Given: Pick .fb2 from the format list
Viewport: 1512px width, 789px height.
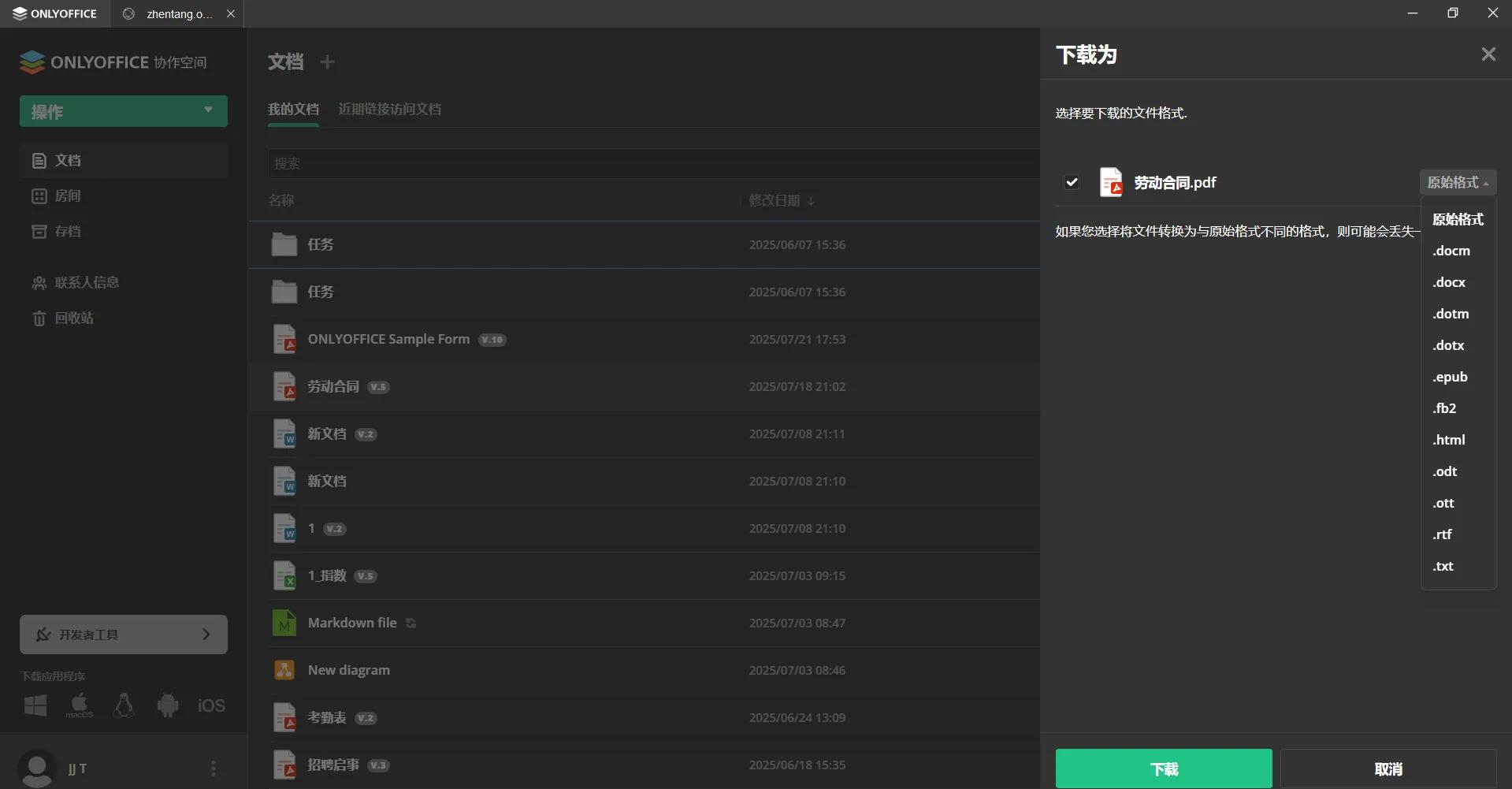Looking at the screenshot, I should (1458, 408).
